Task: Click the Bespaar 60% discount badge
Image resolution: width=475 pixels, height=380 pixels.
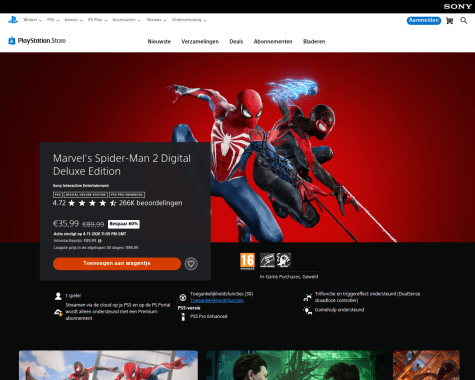Action: [x=124, y=224]
